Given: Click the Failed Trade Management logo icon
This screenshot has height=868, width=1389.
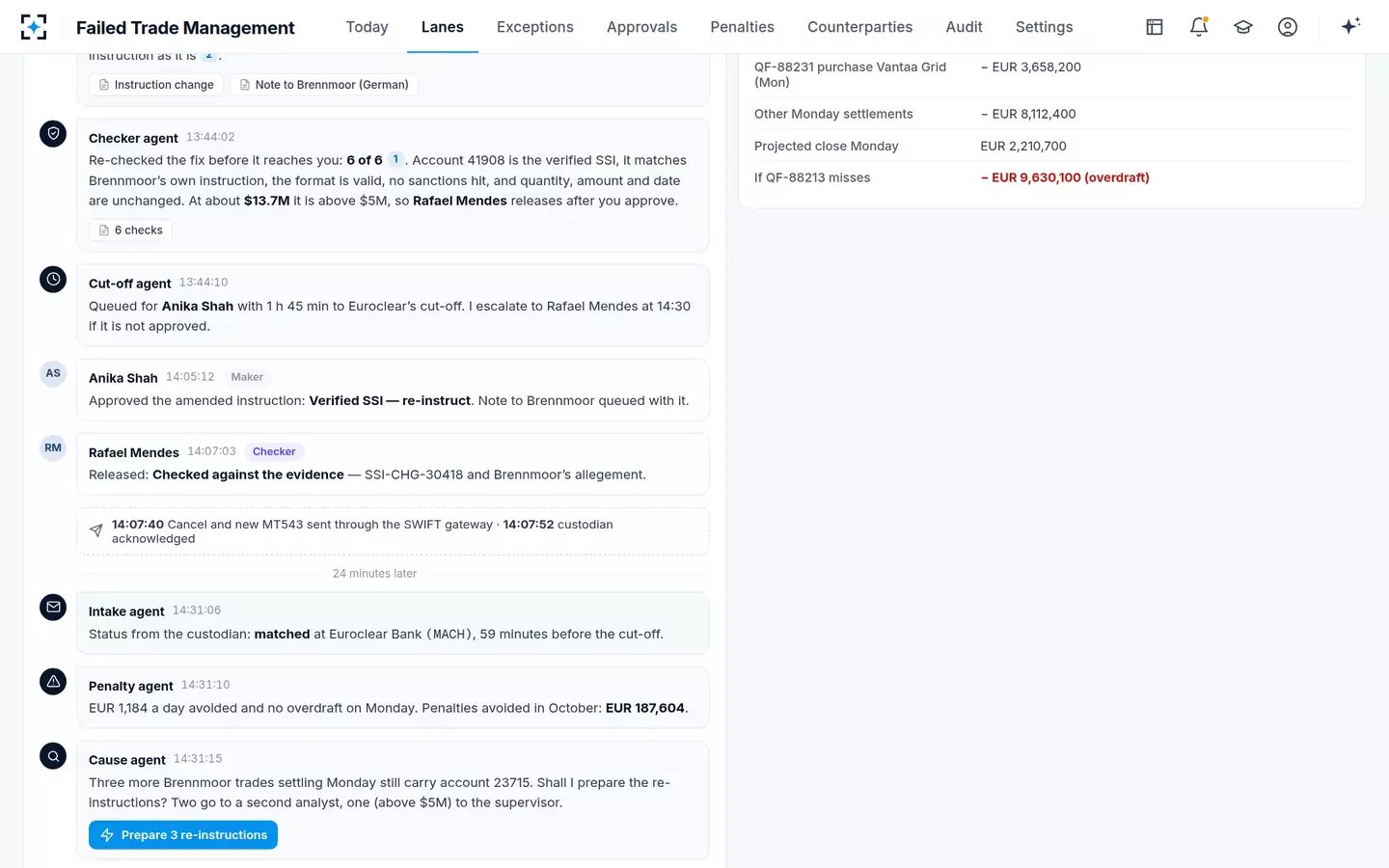Looking at the screenshot, I should 34,27.
